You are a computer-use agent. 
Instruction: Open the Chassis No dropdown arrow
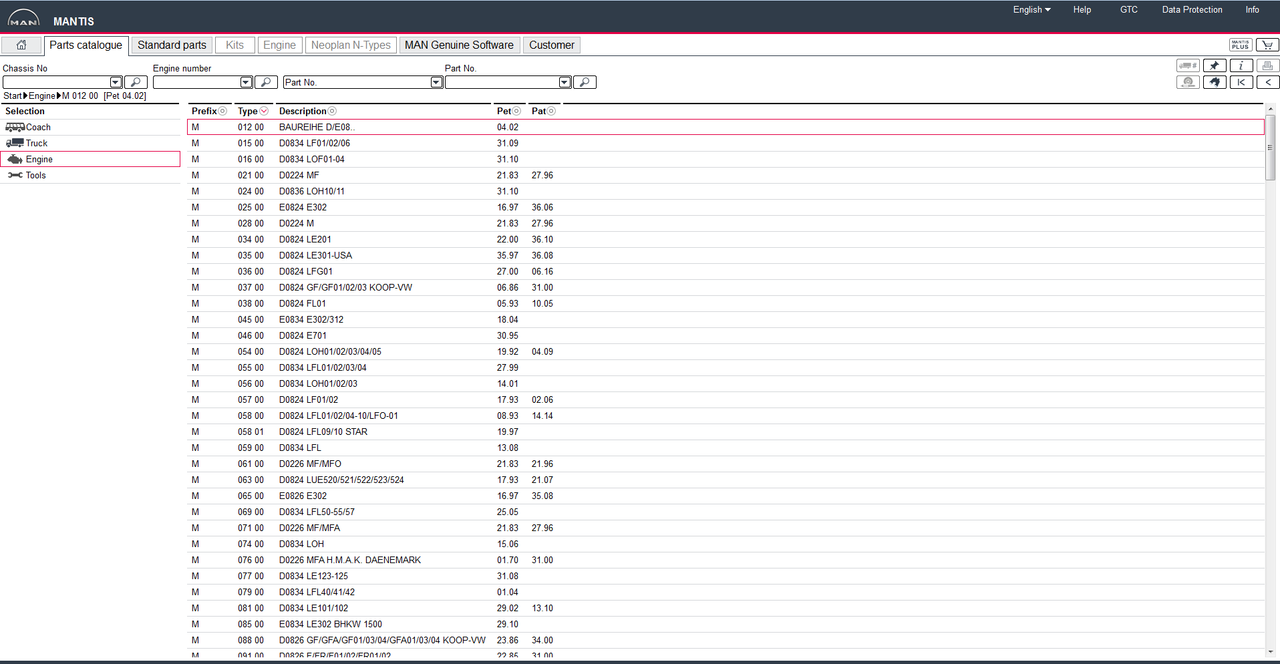click(x=116, y=82)
